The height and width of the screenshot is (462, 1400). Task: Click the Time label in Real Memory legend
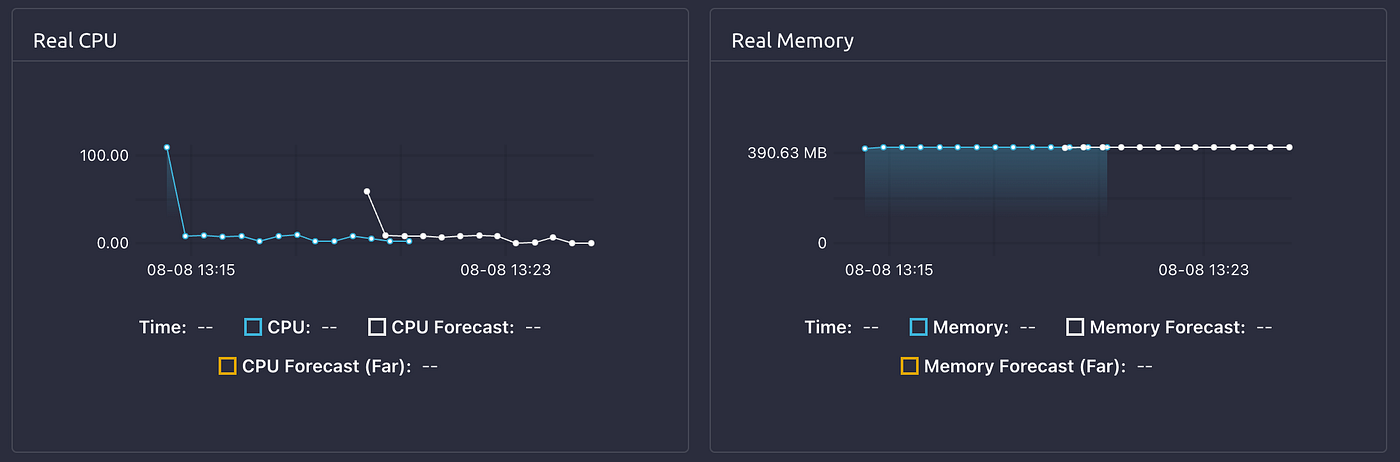pos(827,327)
